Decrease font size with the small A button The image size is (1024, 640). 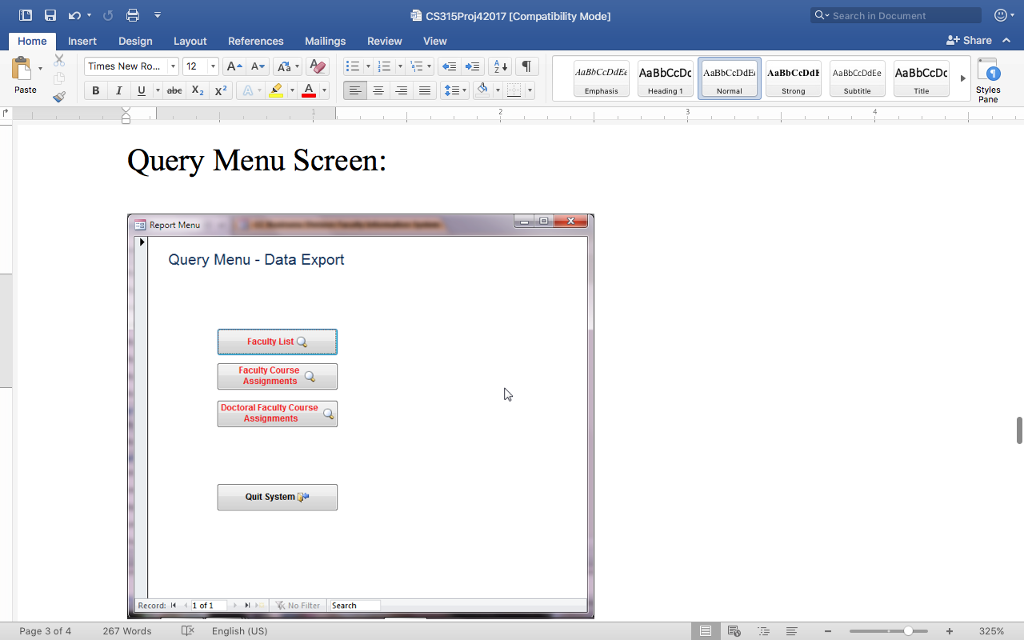tap(257, 67)
